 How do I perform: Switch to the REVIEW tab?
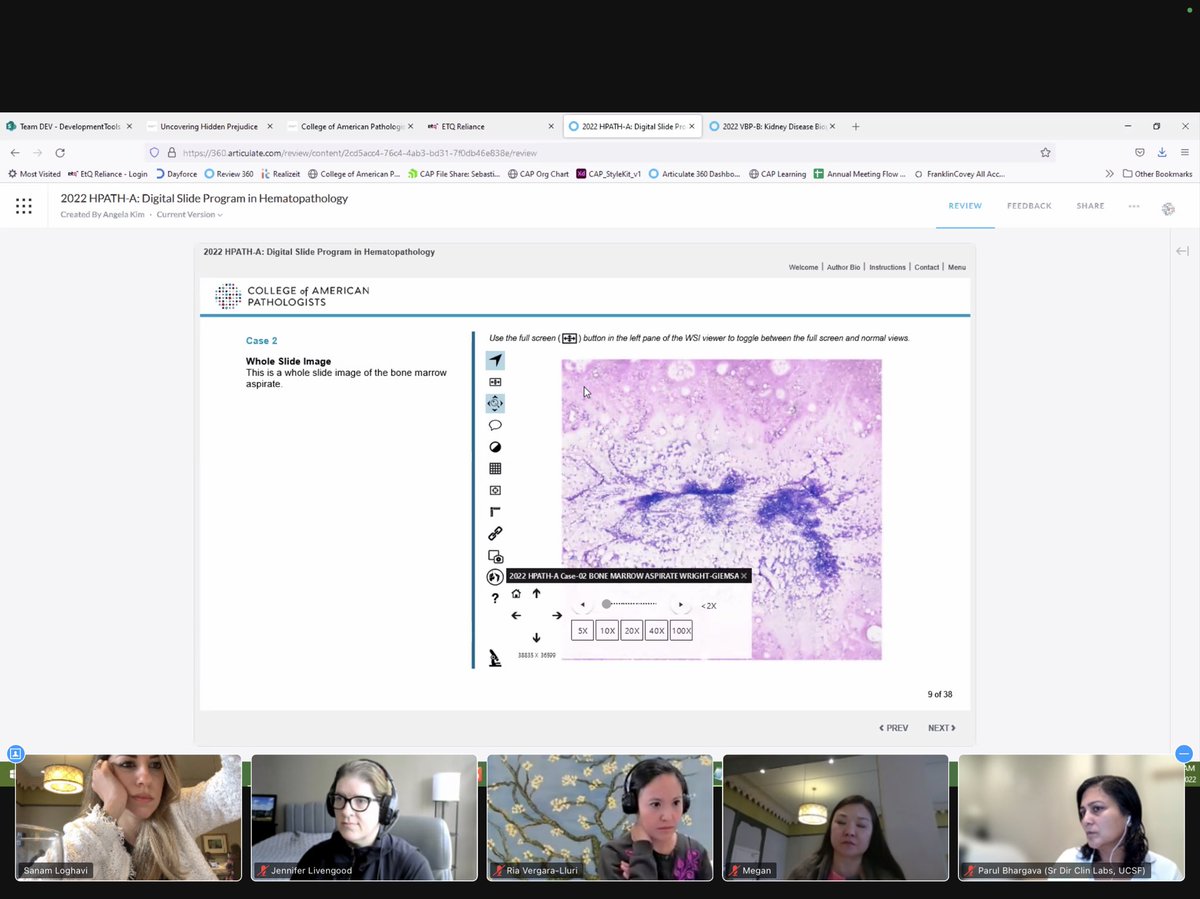coord(965,206)
